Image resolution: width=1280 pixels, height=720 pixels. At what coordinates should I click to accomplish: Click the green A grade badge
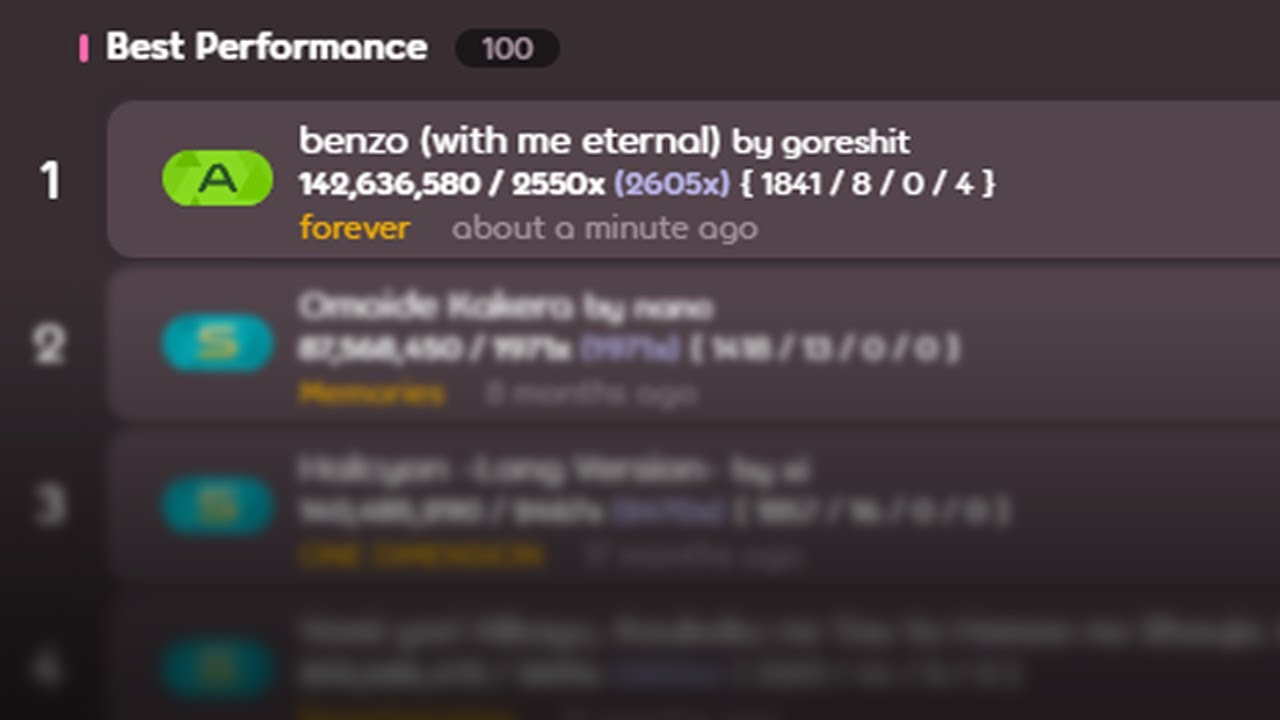tap(217, 179)
